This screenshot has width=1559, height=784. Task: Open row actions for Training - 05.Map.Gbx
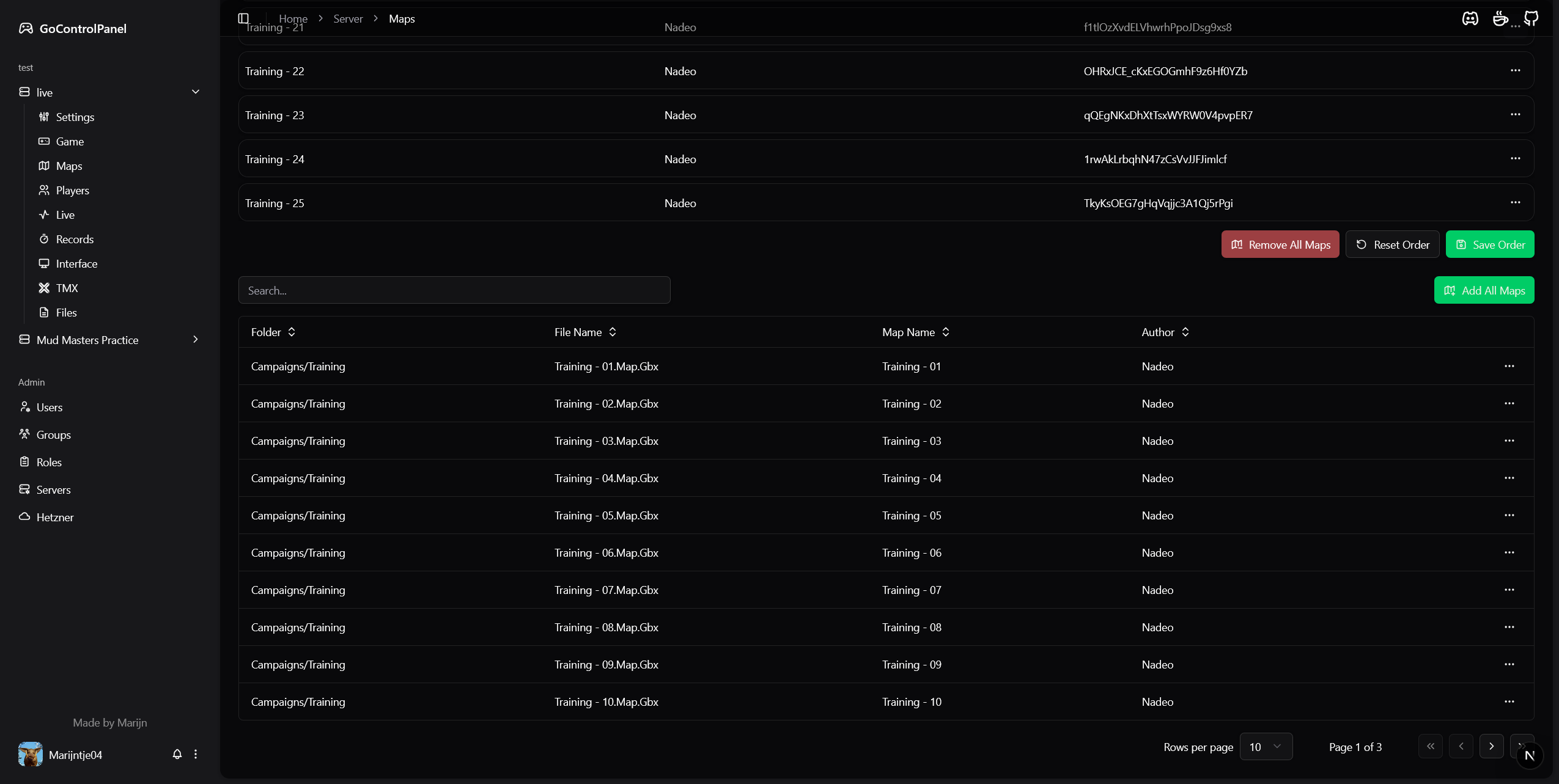coord(1509,515)
